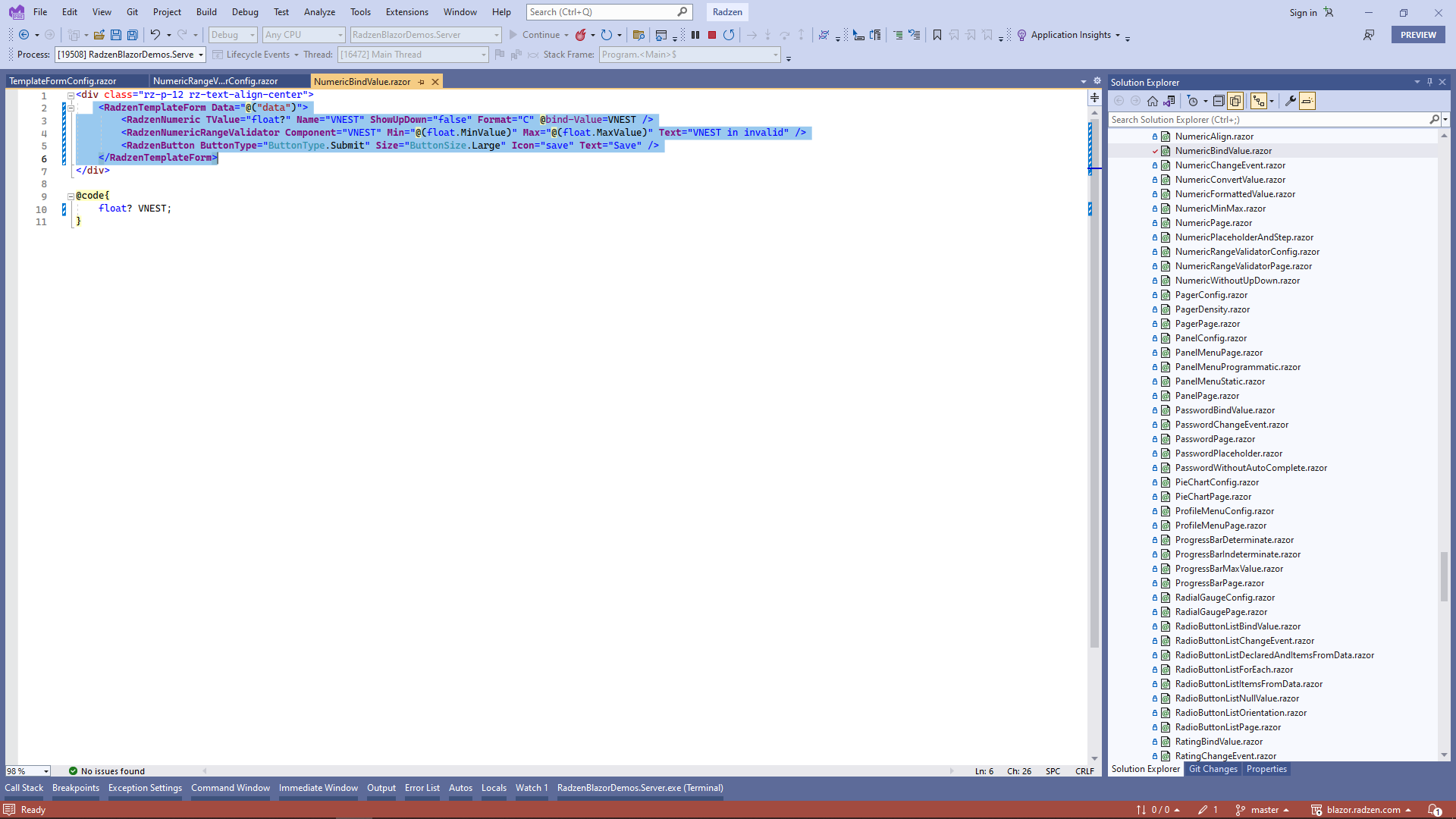Screen dimensions: 1456x819
Task: Open the Extensions menu
Action: [x=406, y=12]
